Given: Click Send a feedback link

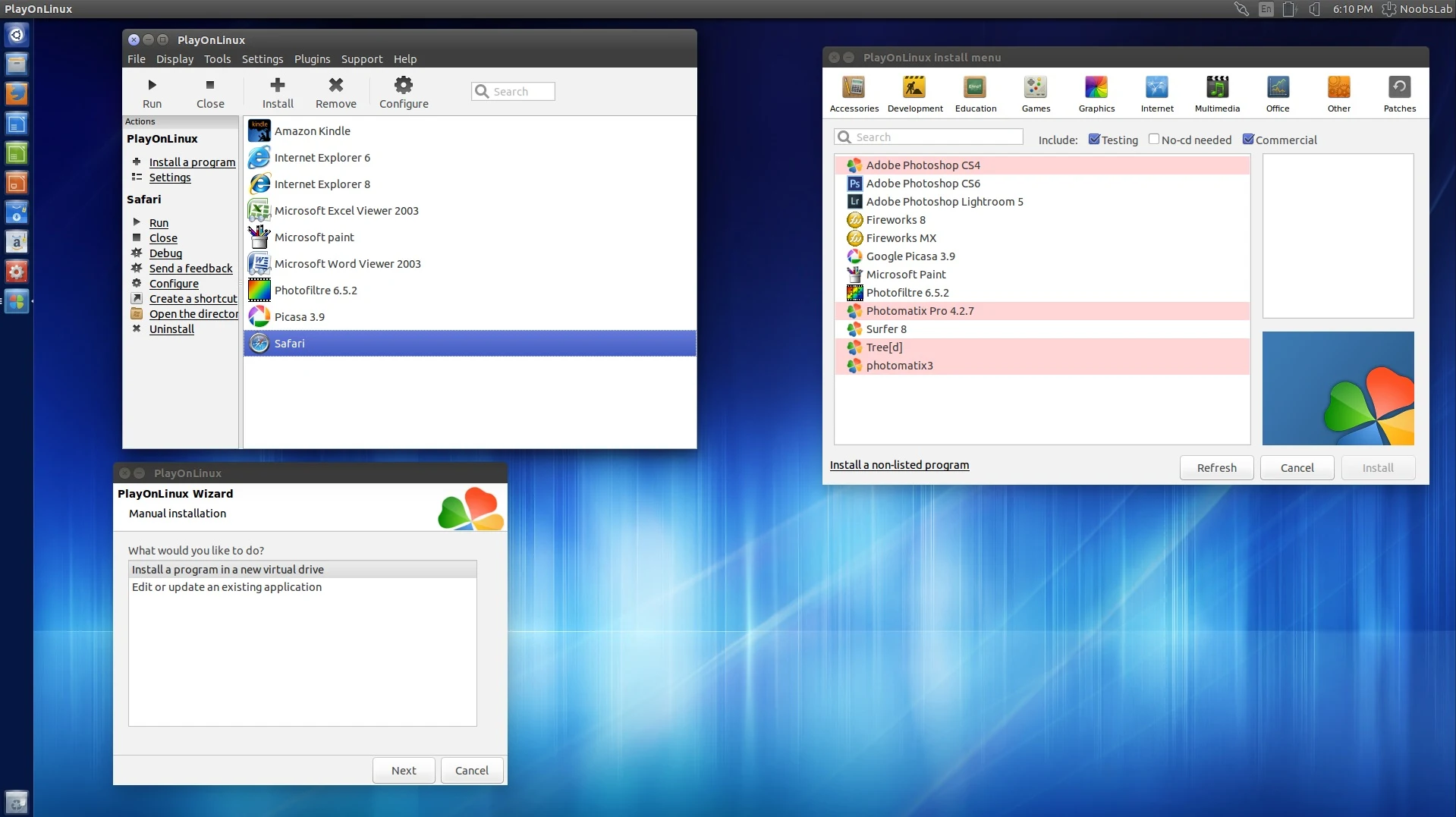Looking at the screenshot, I should click(190, 269).
